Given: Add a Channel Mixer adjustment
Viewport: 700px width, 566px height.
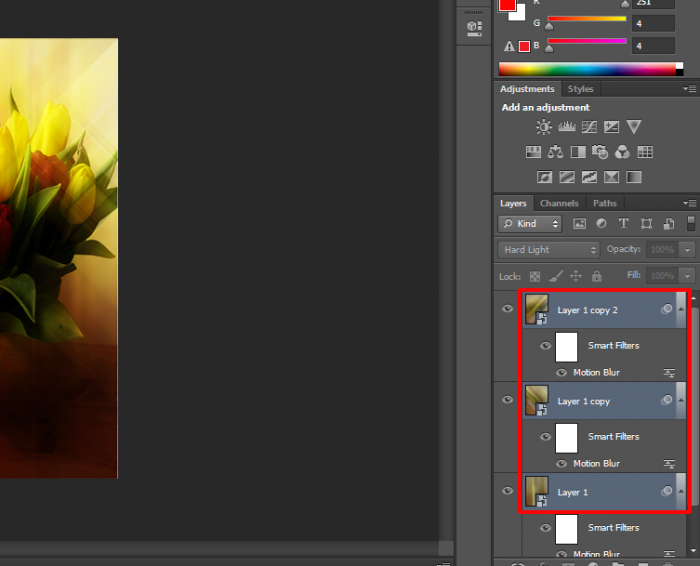Looking at the screenshot, I should click(x=622, y=152).
